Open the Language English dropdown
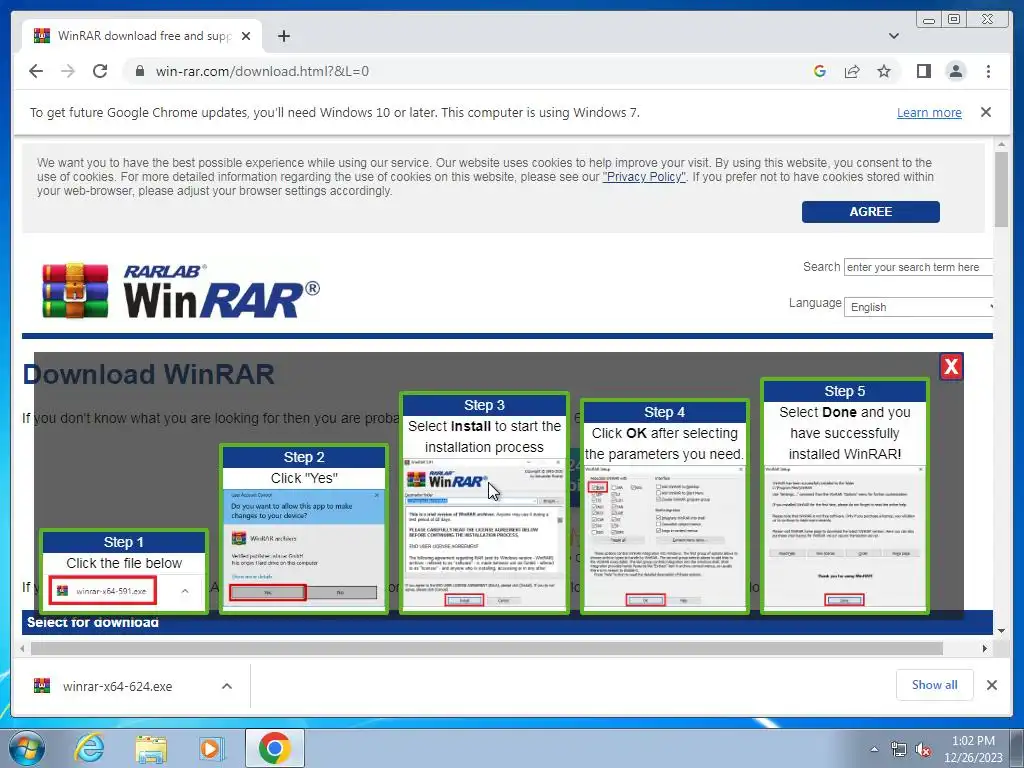Image resolution: width=1024 pixels, height=768 pixels. click(918, 307)
